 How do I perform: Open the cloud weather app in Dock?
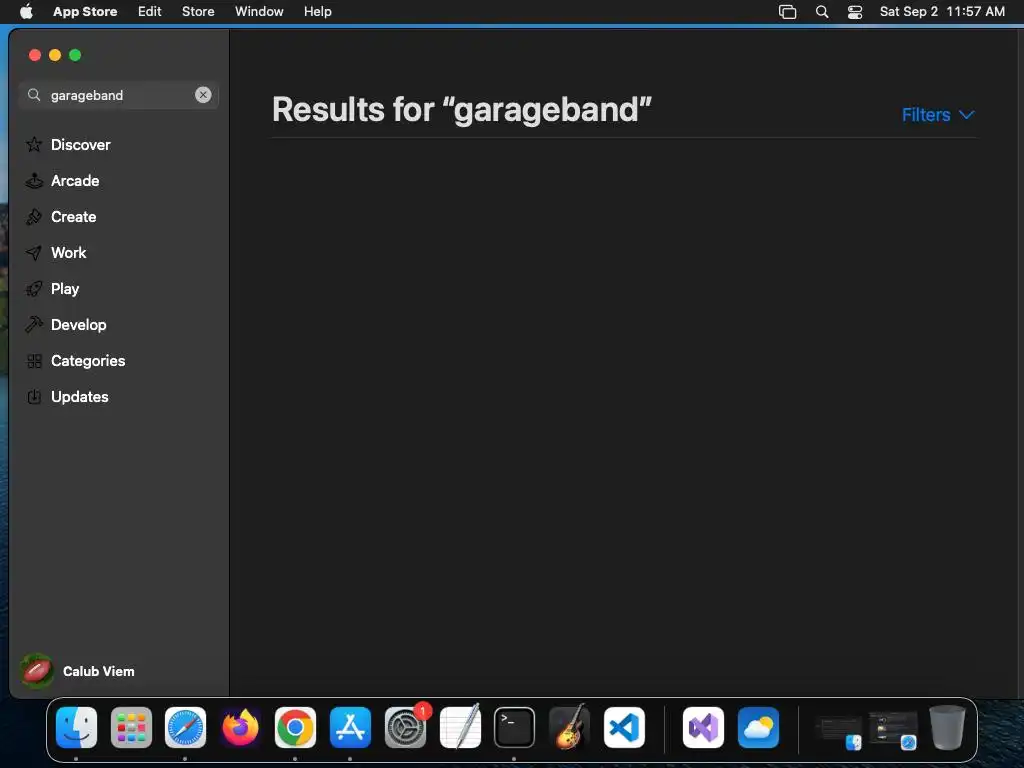click(x=758, y=727)
